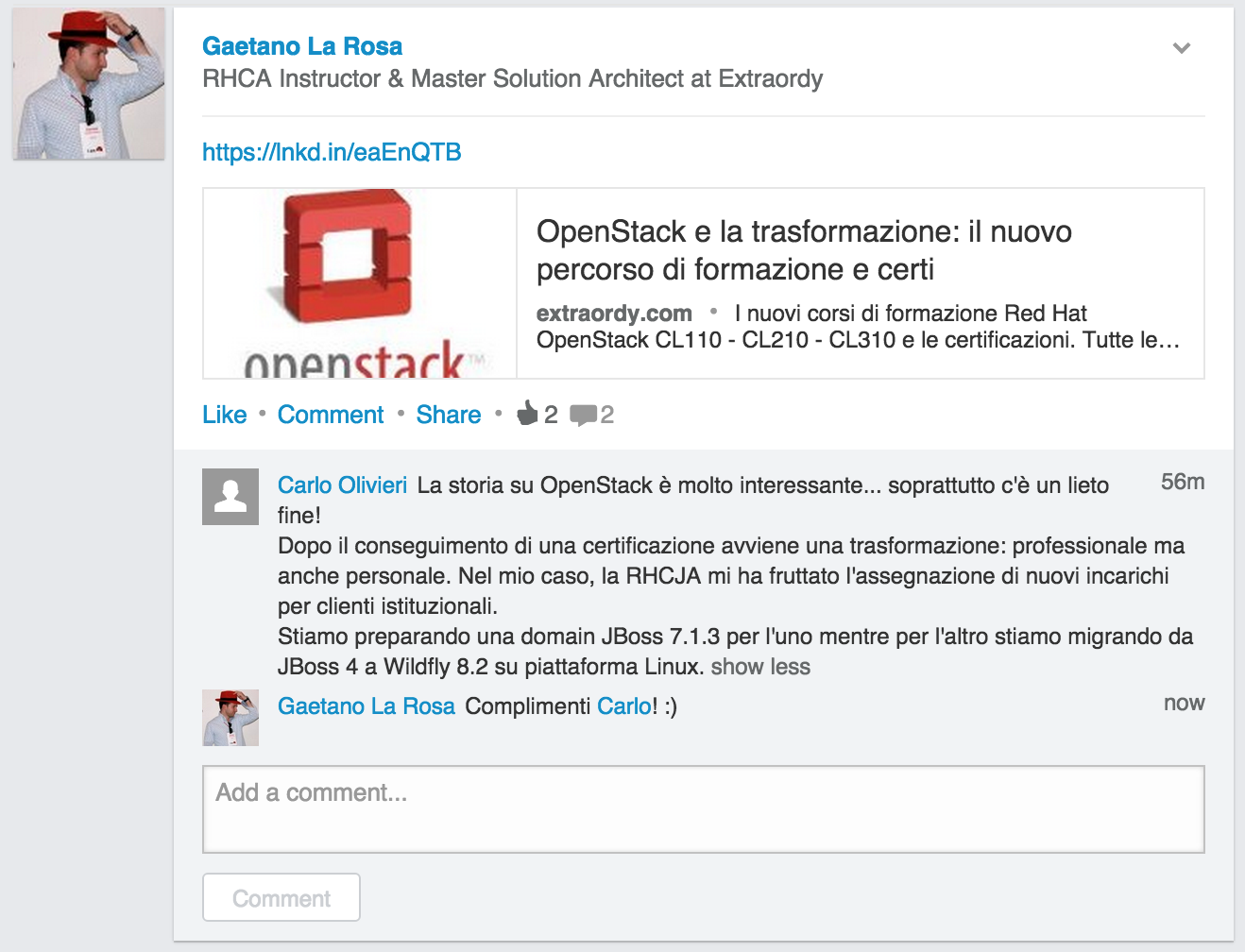This screenshot has width=1245, height=952.
Task: Like the OpenStack post
Action: tap(224, 415)
